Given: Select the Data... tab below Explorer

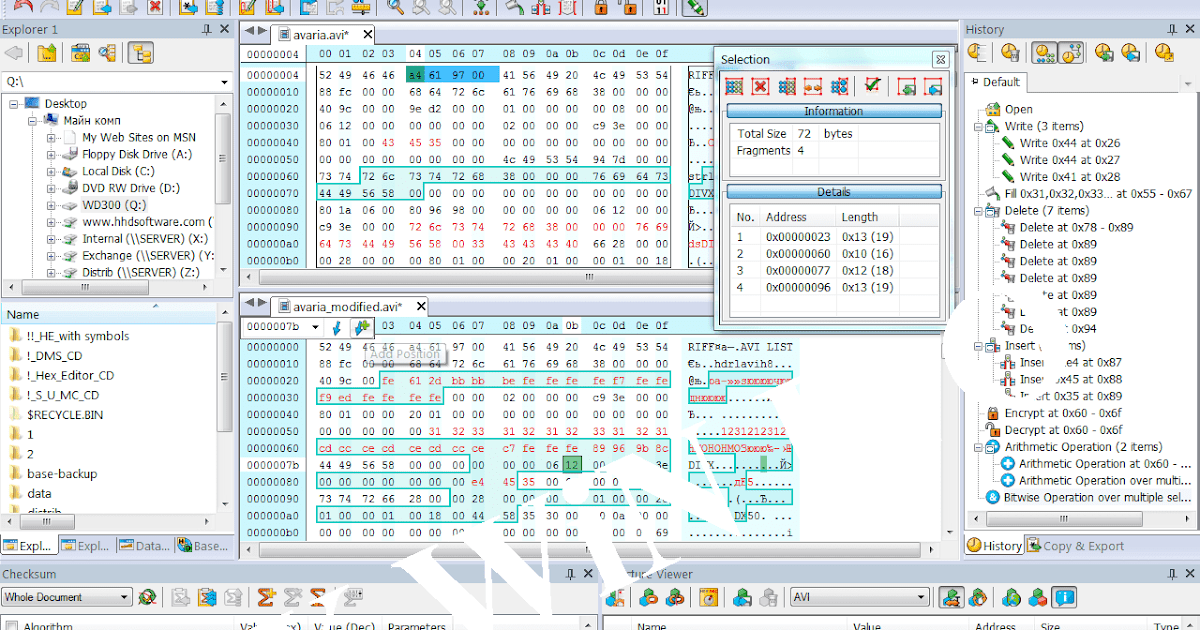Looking at the screenshot, I should 144,545.
